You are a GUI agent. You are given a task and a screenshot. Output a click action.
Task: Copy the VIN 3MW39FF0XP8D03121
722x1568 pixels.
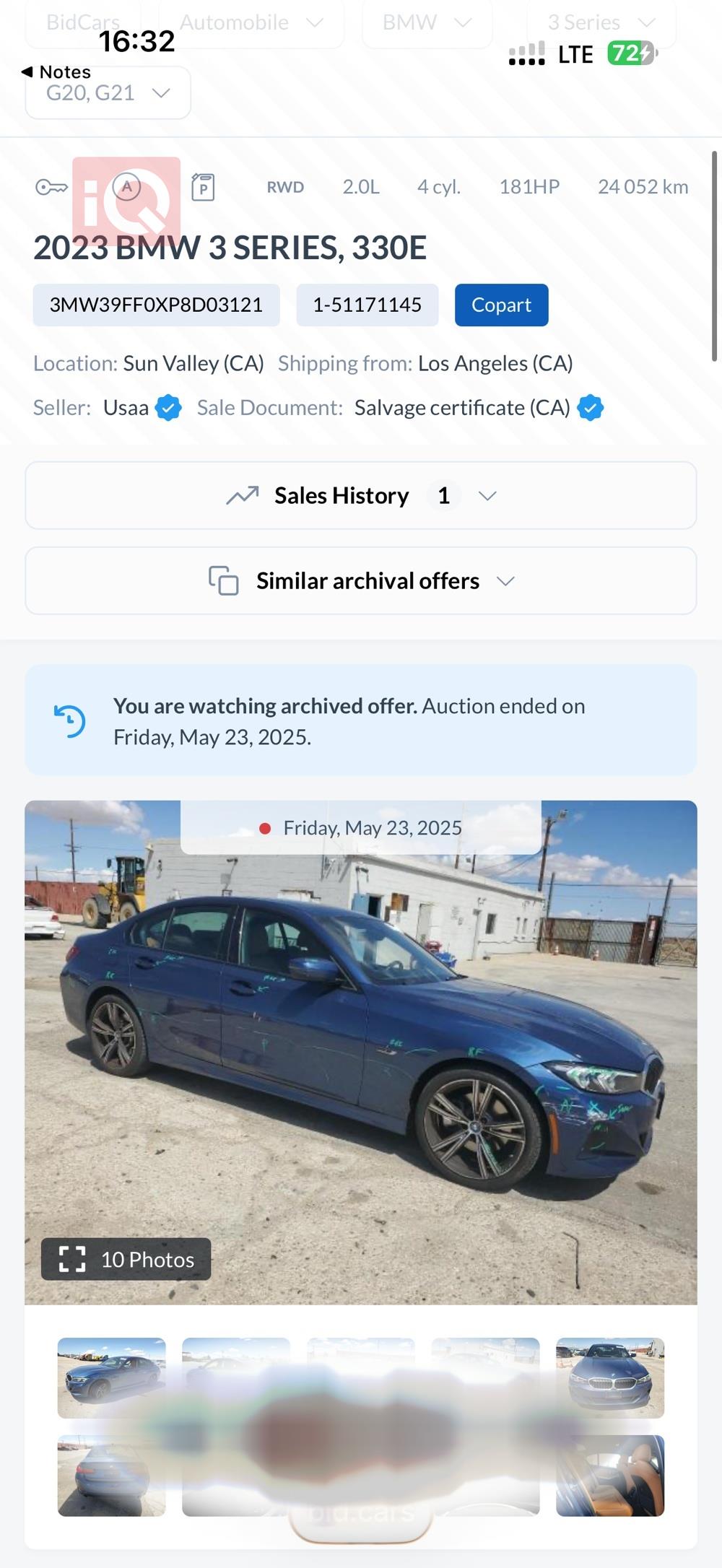coord(156,305)
